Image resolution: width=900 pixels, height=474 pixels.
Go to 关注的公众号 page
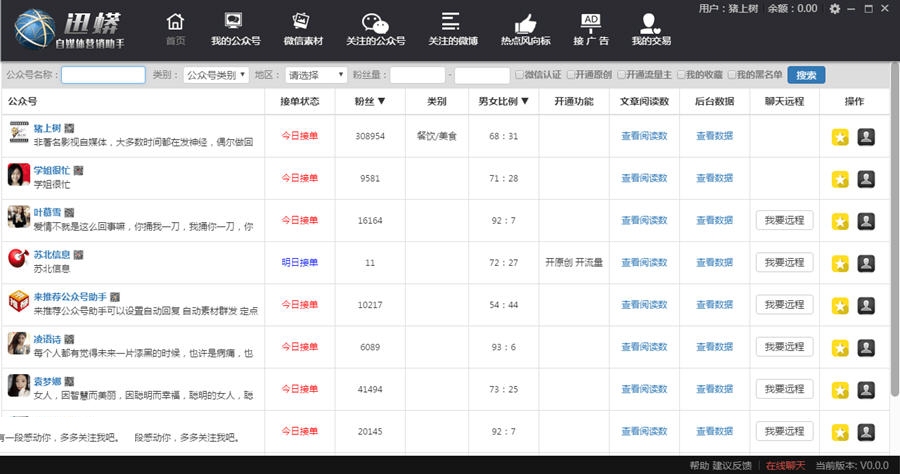coord(375,29)
